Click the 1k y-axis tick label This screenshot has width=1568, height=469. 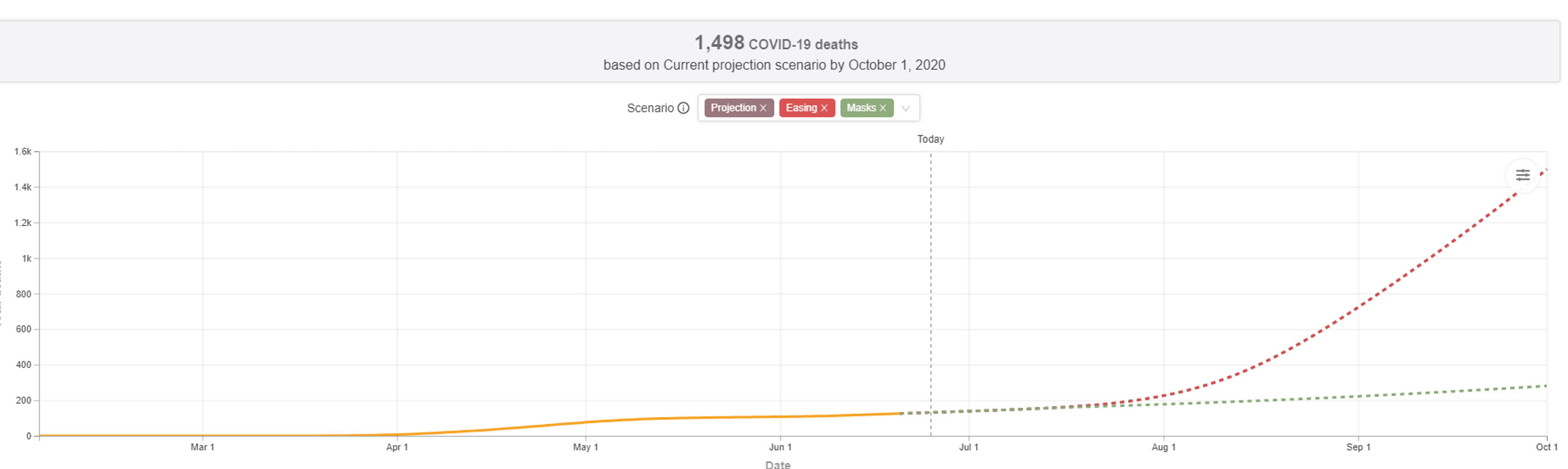pyautogui.click(x=27, y=259)
